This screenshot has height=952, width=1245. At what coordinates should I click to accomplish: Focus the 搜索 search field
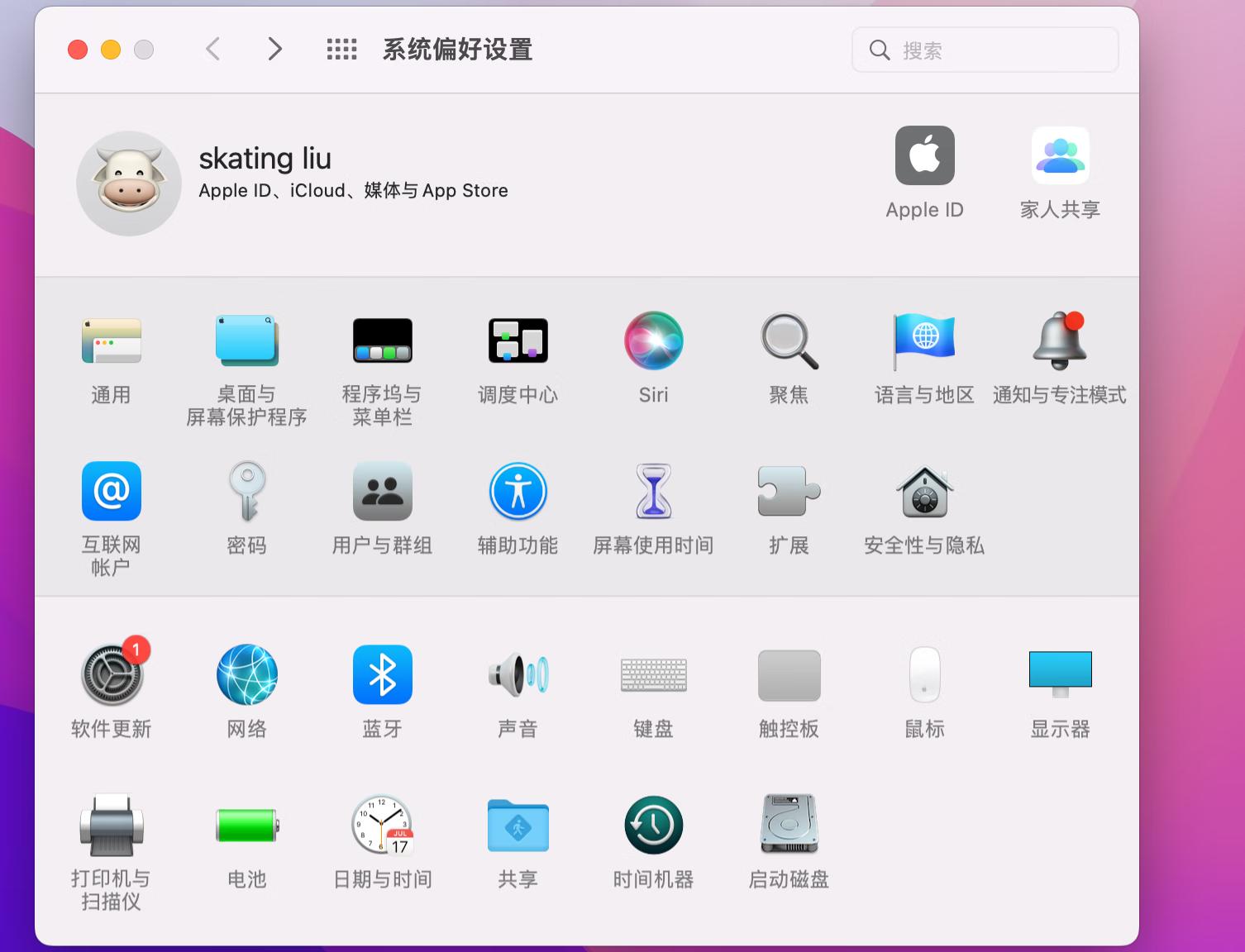coord(985,50)
